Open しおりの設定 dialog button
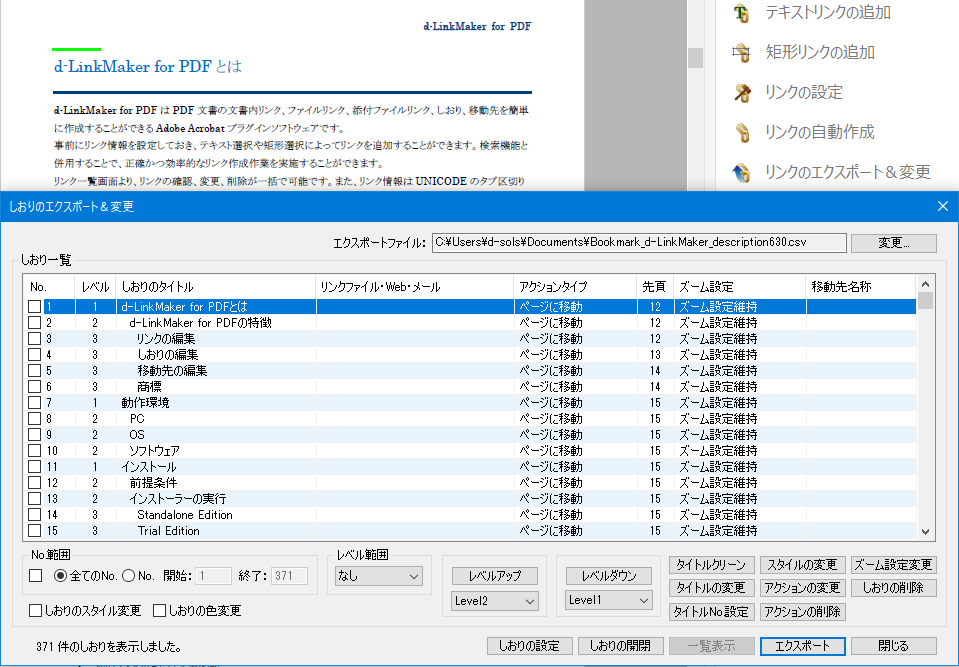Image resolution: width=959 pixels, height=667 pixels. (530, 646)
